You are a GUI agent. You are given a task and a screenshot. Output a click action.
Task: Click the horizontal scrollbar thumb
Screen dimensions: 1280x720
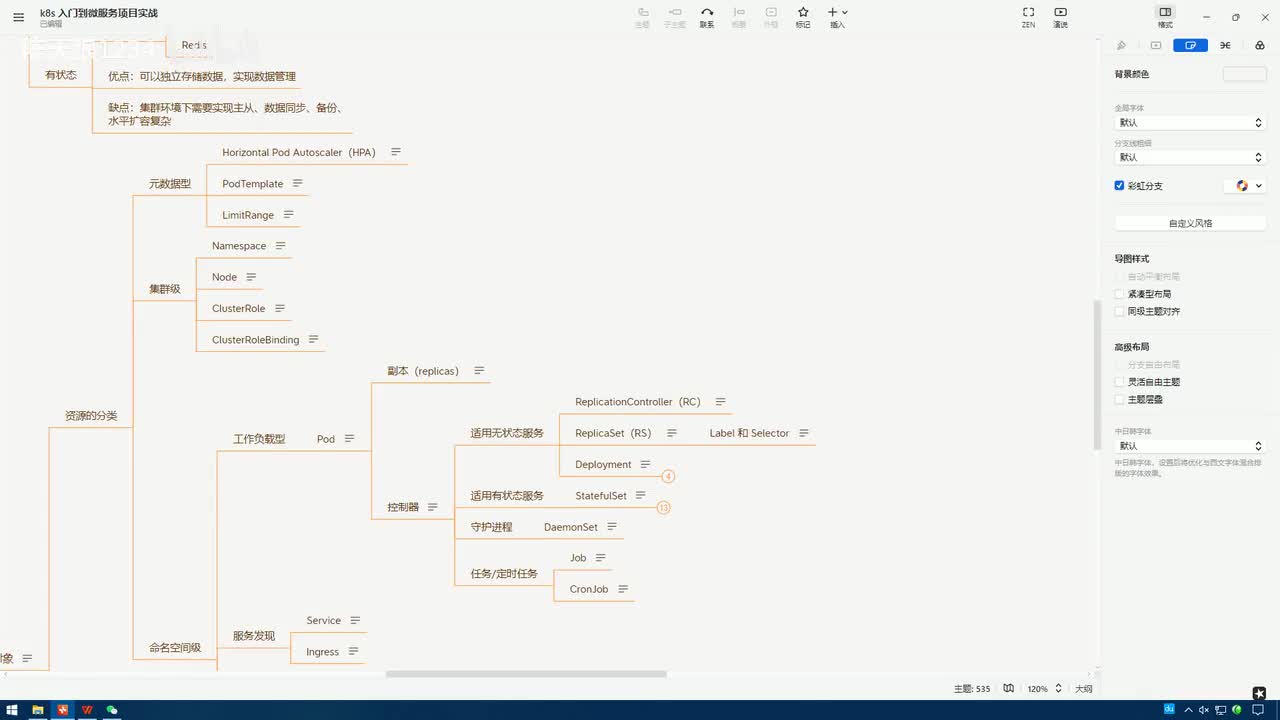pos(526,674)
